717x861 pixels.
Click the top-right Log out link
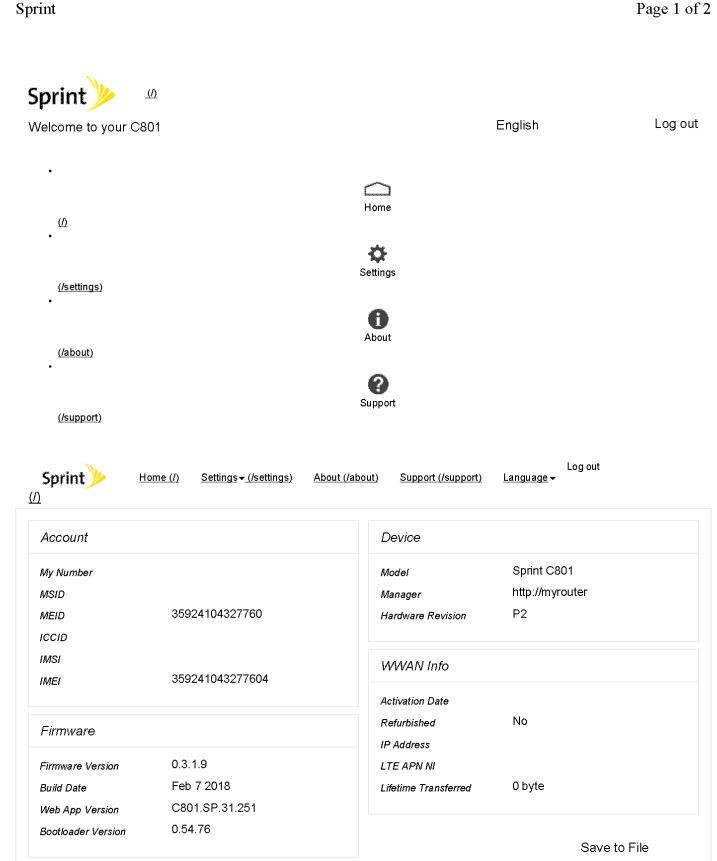tap(676, 124)
